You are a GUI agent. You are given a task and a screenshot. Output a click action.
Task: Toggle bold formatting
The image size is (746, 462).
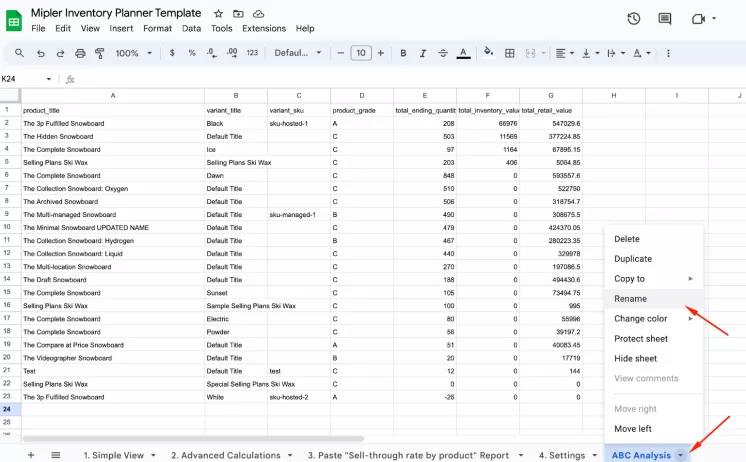(x=402, y=53)
